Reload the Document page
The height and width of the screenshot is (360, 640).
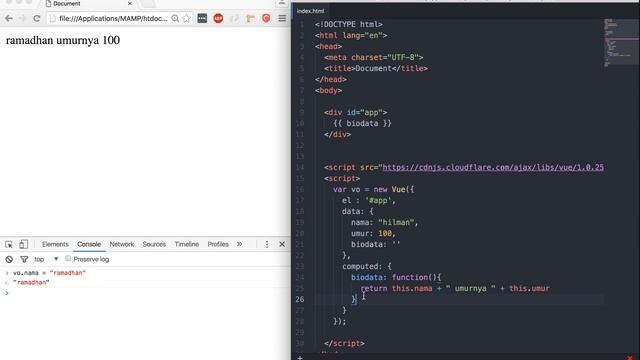pos(37,18)
